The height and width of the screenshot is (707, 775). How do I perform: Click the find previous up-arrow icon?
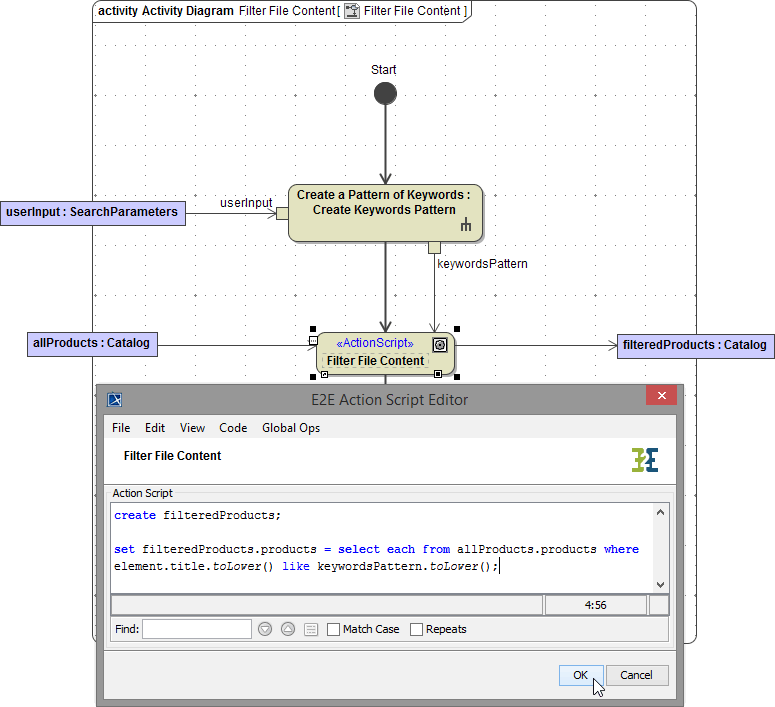point(288,629)
